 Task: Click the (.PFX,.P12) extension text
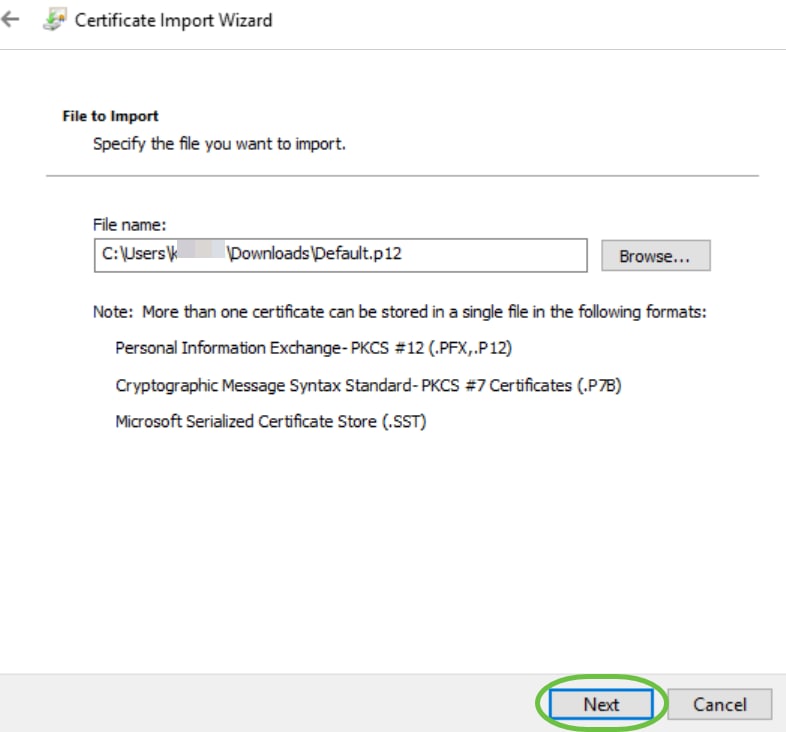(x=470, y=348)
